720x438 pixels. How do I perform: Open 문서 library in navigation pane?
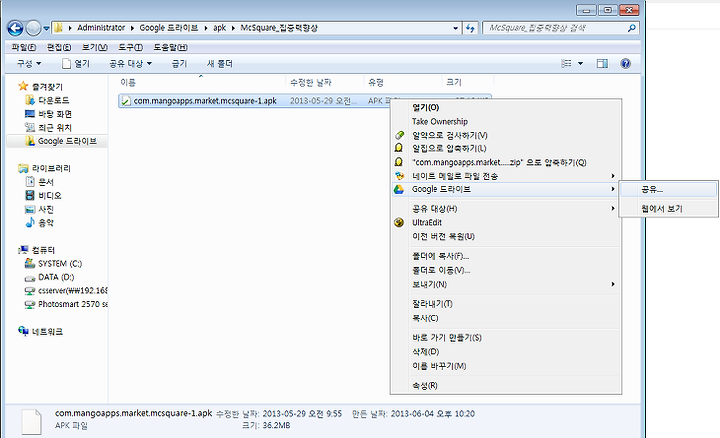39,182
